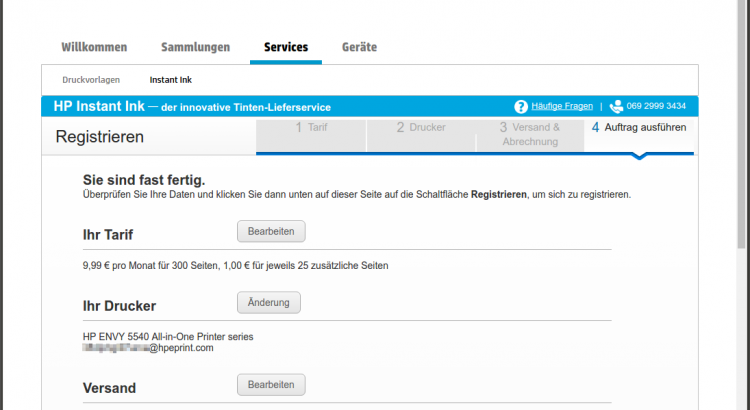Select step 4 Auftrag ausführen
Viewport: 750px width, 410px height.
[639, 135]
